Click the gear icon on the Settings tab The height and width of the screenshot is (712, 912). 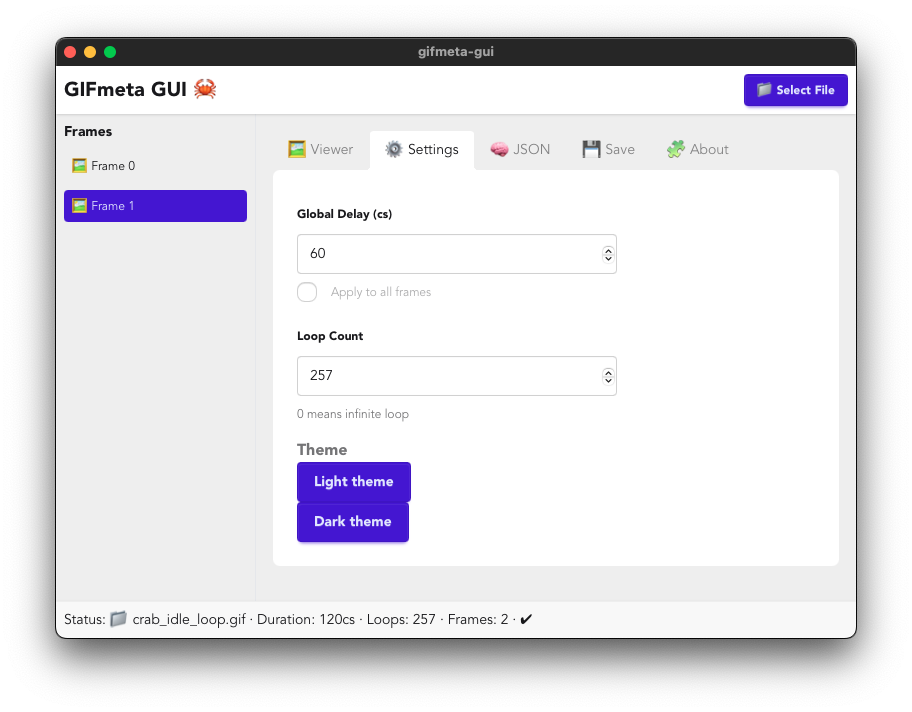393,149
